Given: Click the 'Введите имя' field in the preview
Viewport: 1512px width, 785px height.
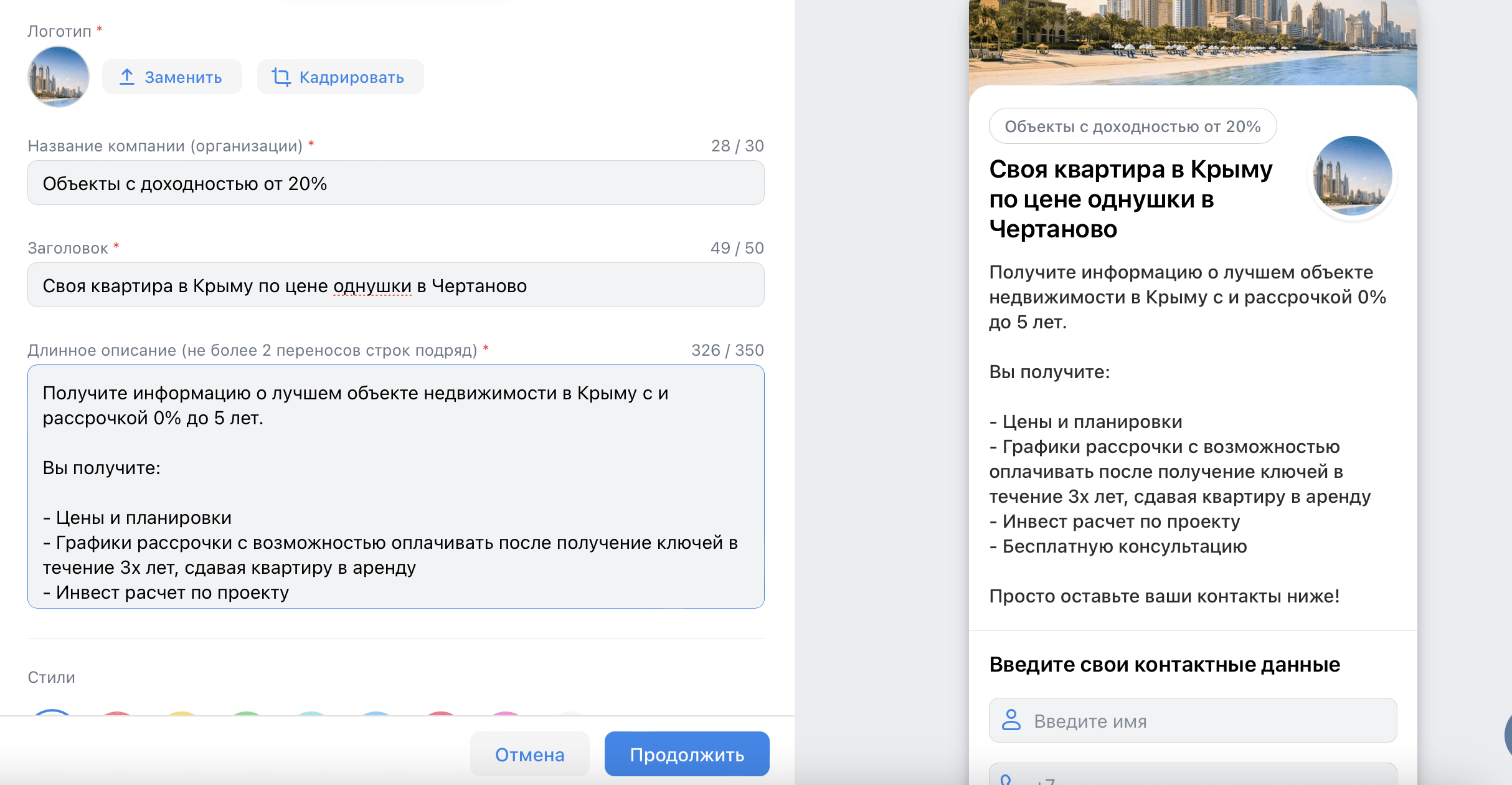Looking at the screenshot, I should click(x=1193, y=721).
